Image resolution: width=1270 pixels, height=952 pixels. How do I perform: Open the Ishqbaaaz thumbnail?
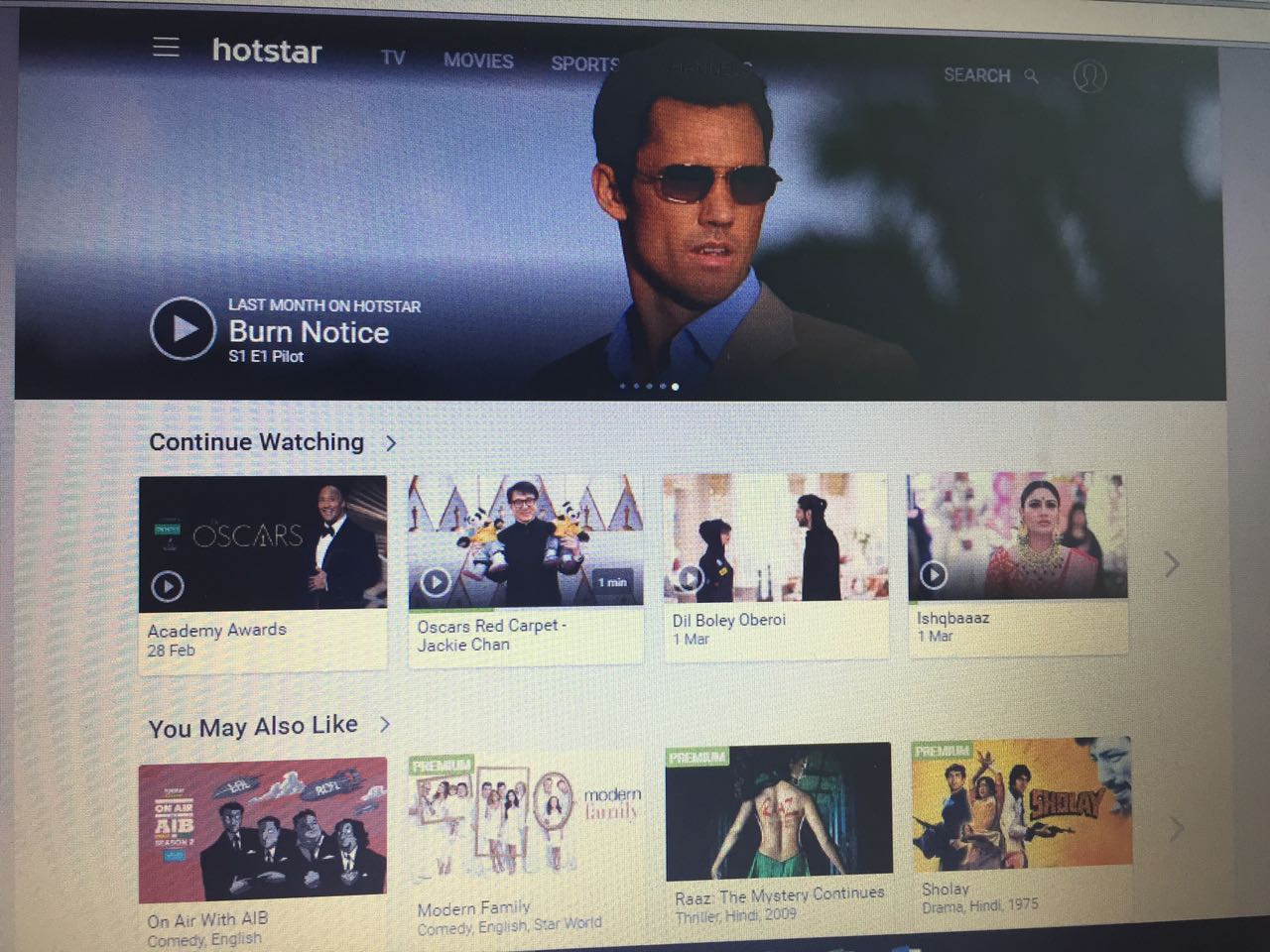coord(1017,535)
